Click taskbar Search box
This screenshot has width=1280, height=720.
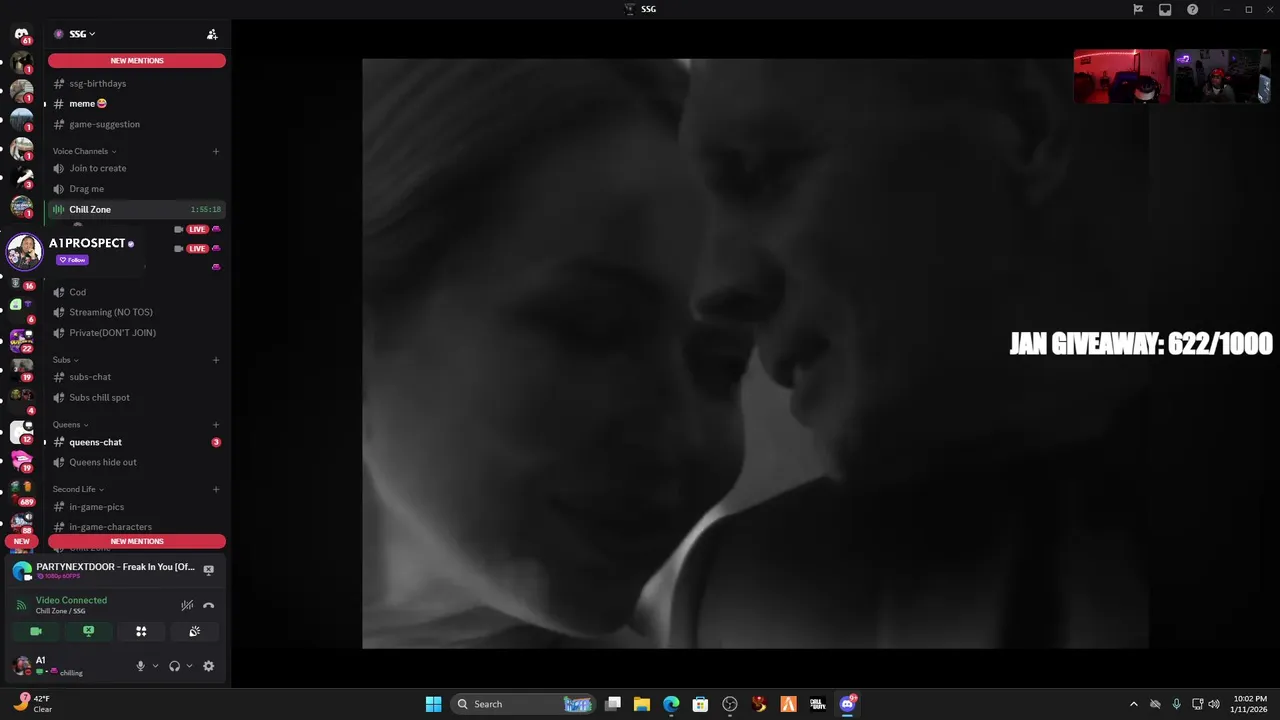pos(523,704)
